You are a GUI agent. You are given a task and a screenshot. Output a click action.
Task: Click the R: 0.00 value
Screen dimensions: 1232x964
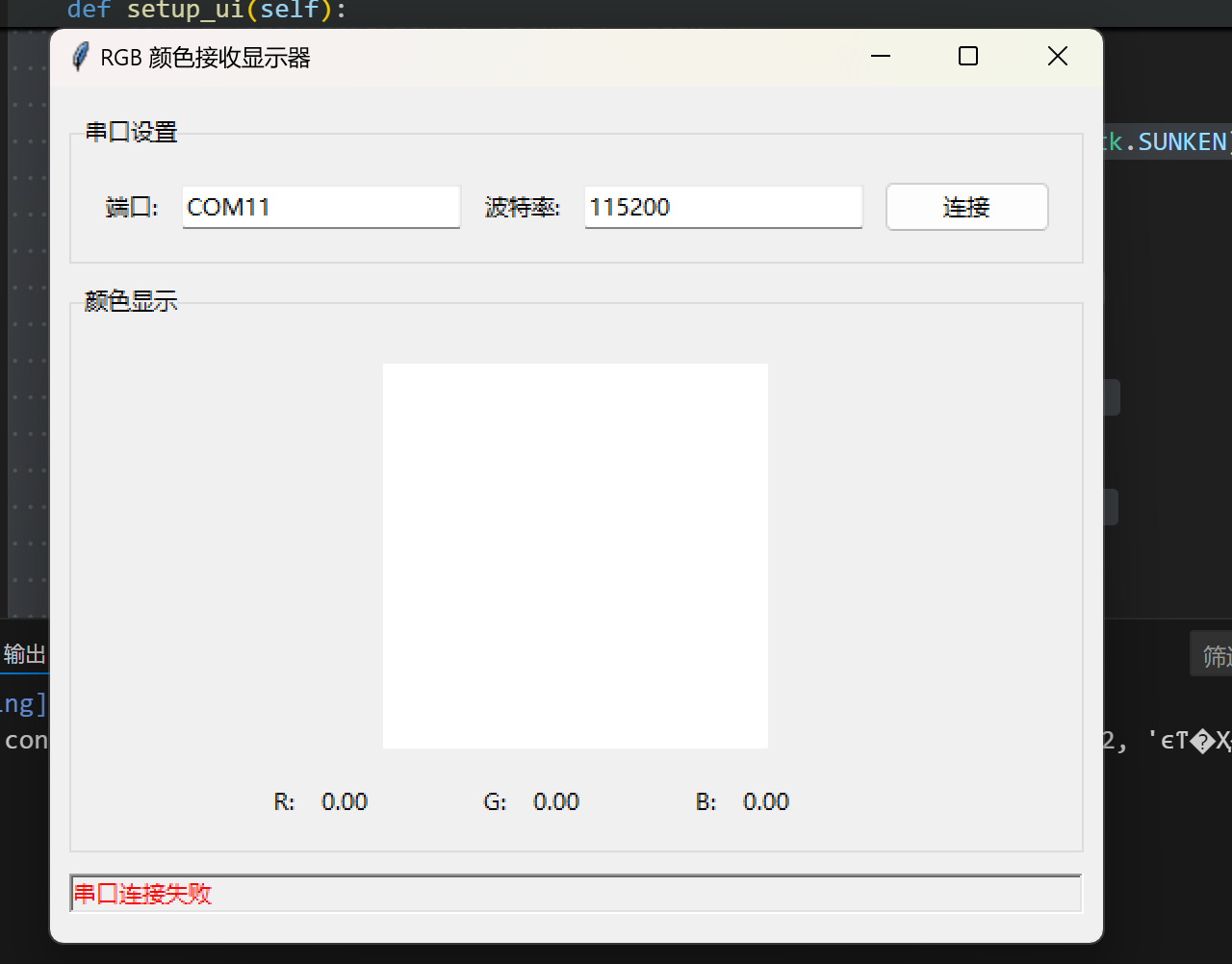pos(345,801)
